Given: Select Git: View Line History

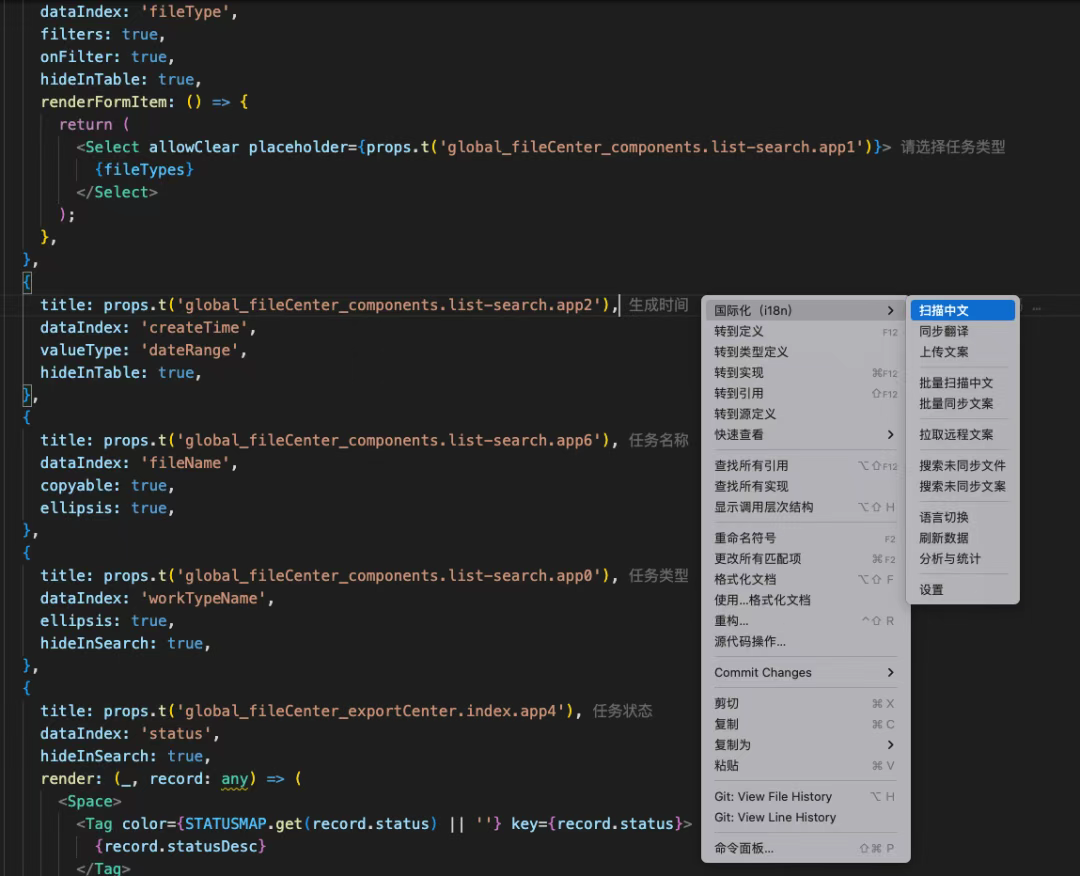Looking at the screenshot, I should [x=804, y=817].
